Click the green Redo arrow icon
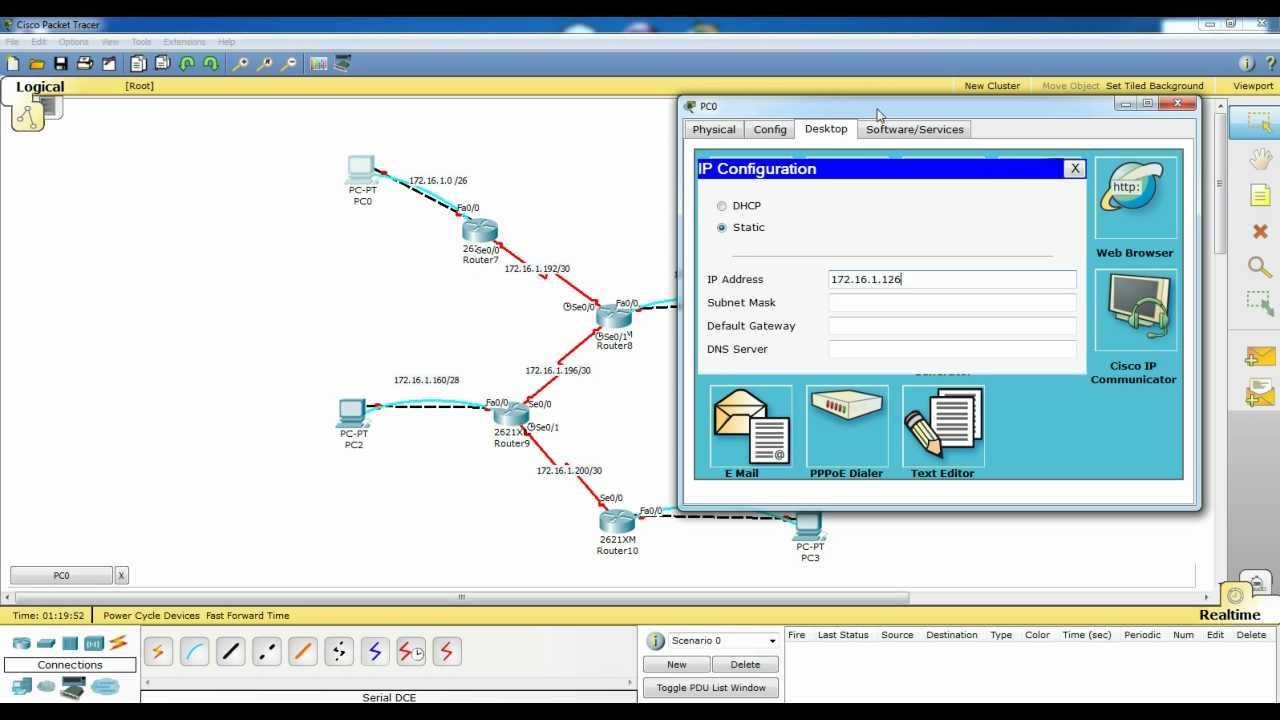The width and height of the screenshot is (1280, 720). point(211,63)
